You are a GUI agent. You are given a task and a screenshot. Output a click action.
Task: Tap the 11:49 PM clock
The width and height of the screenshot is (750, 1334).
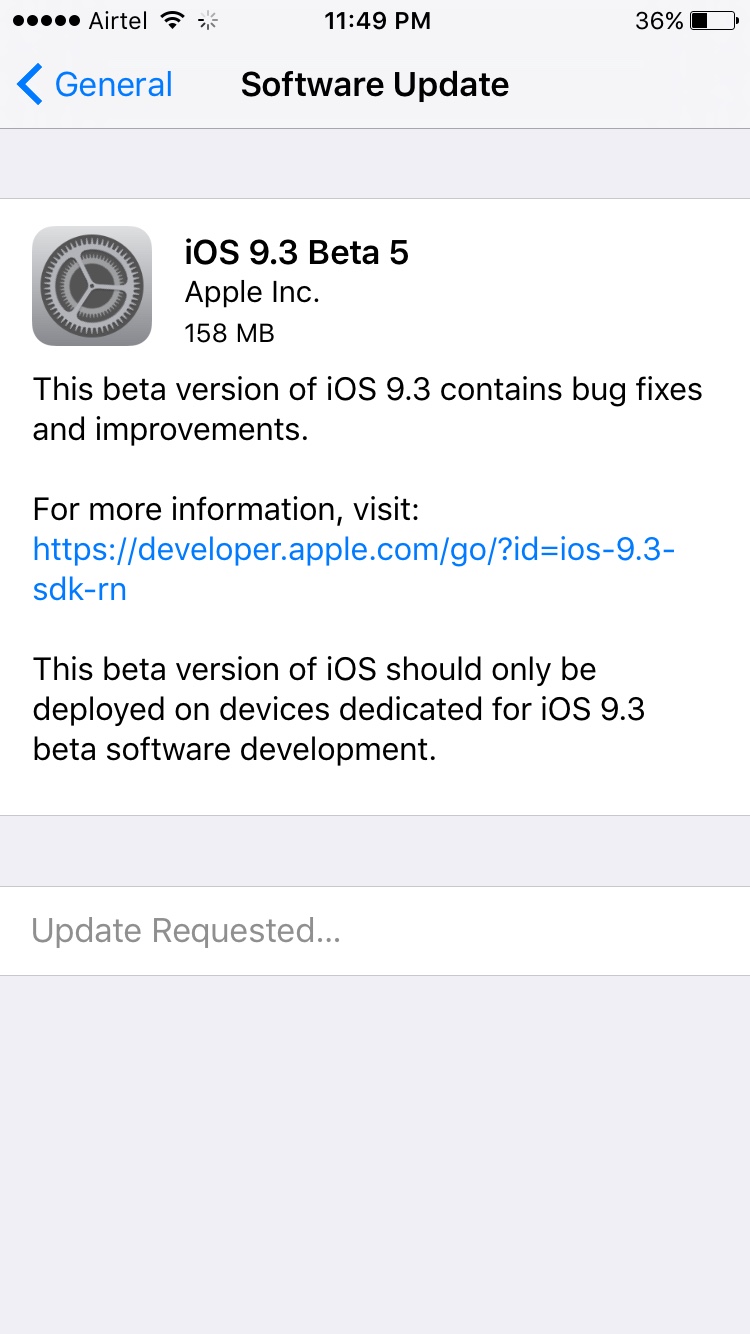point(377,21)
